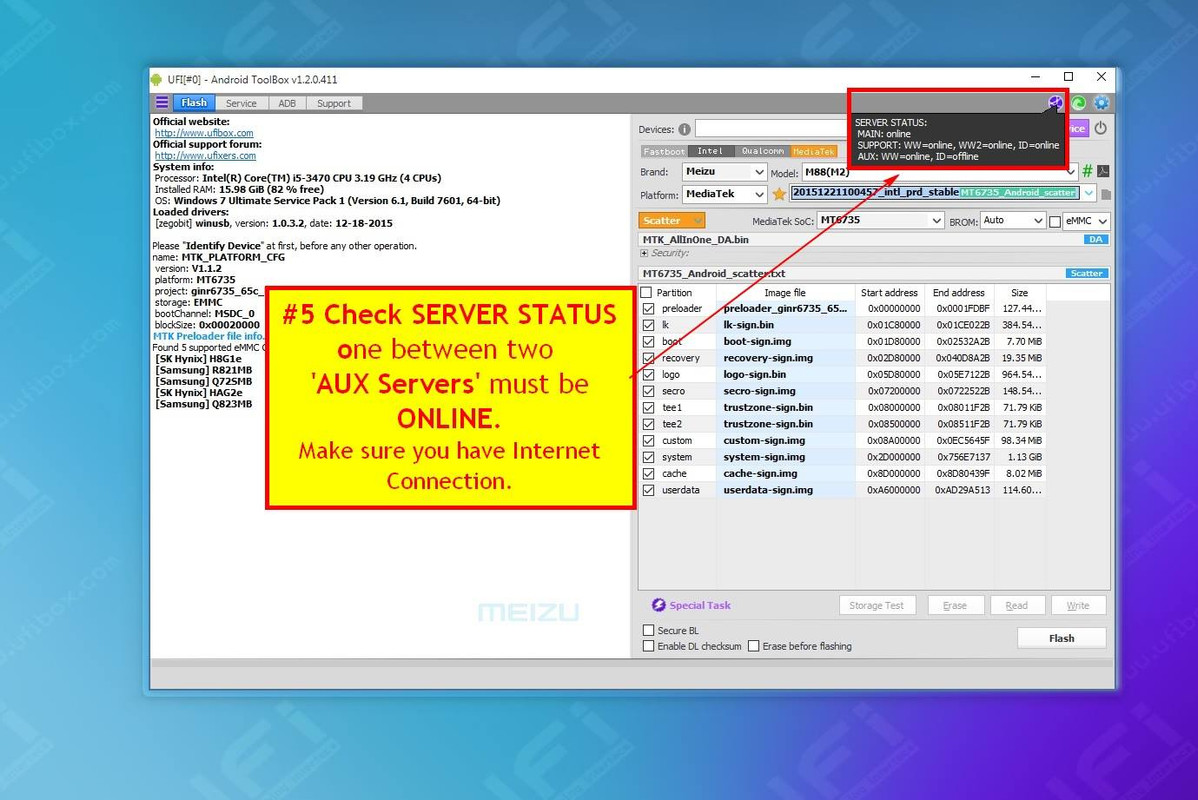
Task: Click the Devices info icon
Action: point(685,129)
